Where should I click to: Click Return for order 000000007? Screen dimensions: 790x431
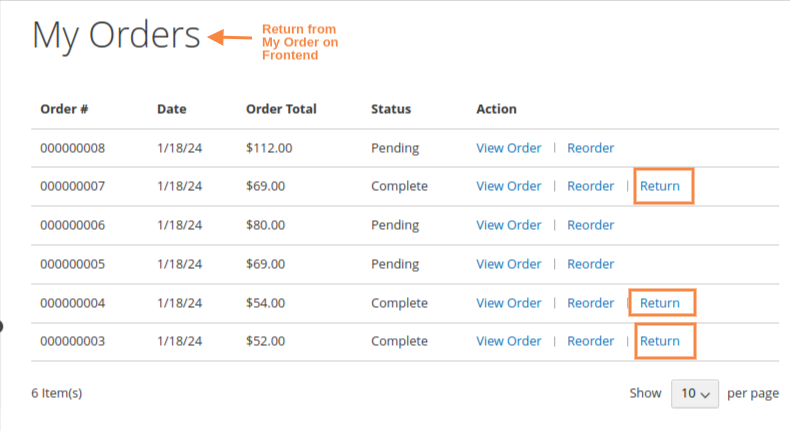(660, 186)
